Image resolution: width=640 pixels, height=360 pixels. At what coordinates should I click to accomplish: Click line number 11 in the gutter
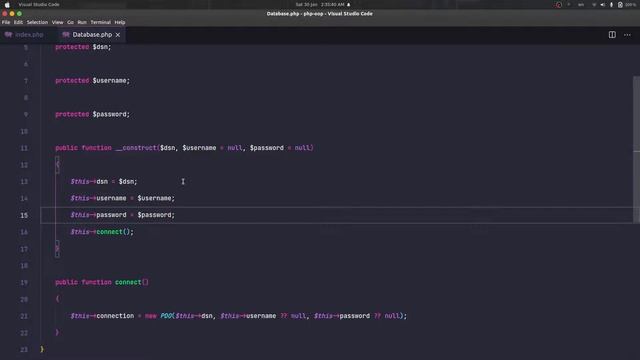[24, 148]
